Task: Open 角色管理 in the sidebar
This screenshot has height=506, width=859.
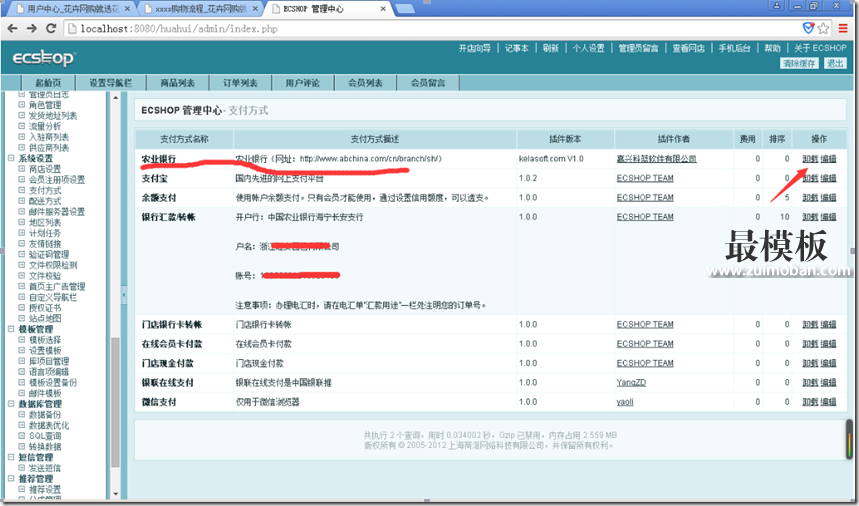Action: point(45,105)
